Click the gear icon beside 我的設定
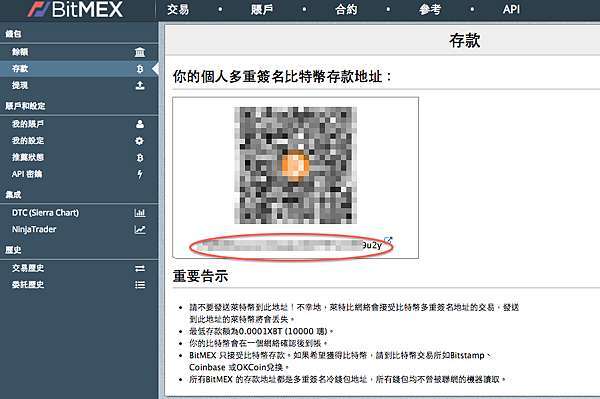The image size is (600, 399). 140,141
